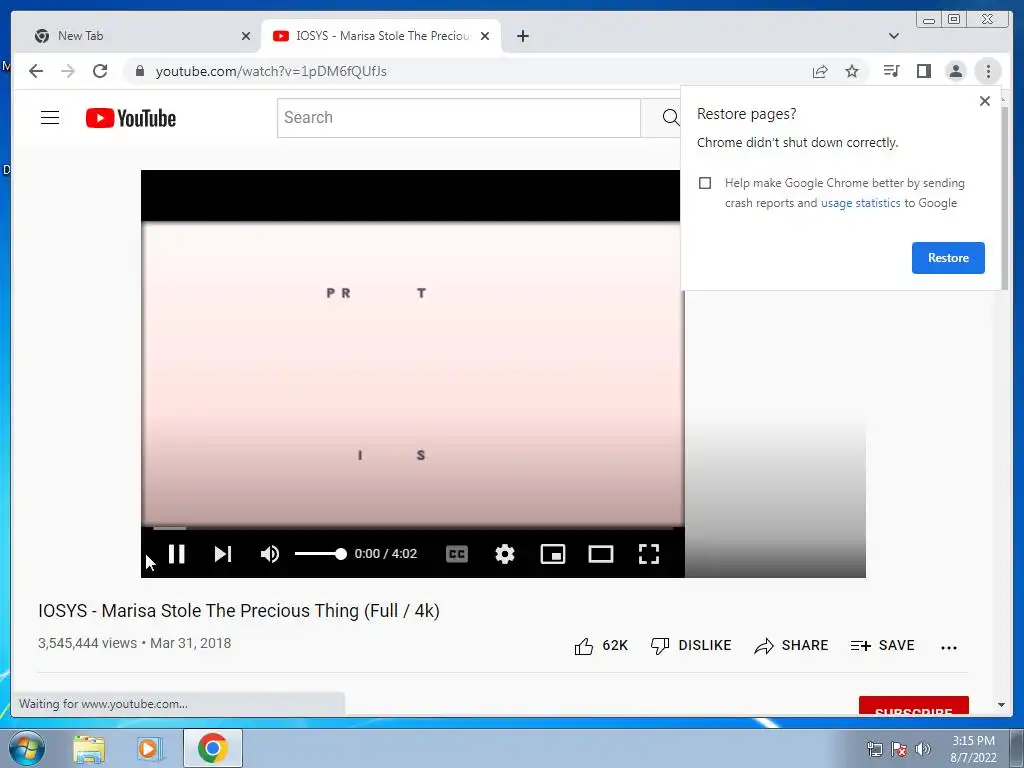Click the page scroll down arrow

point(1001,705)
